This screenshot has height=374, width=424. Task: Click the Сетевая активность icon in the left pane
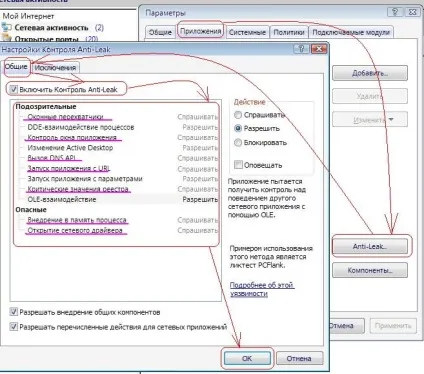click(7, 27)
